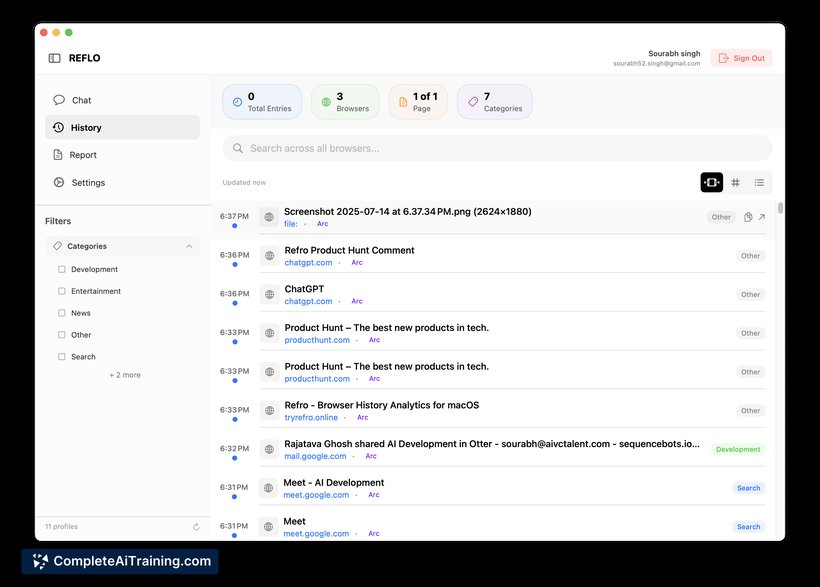Click timeline dot under 6:37 PM
The image size is (820, 587).
tap(234, 225)
